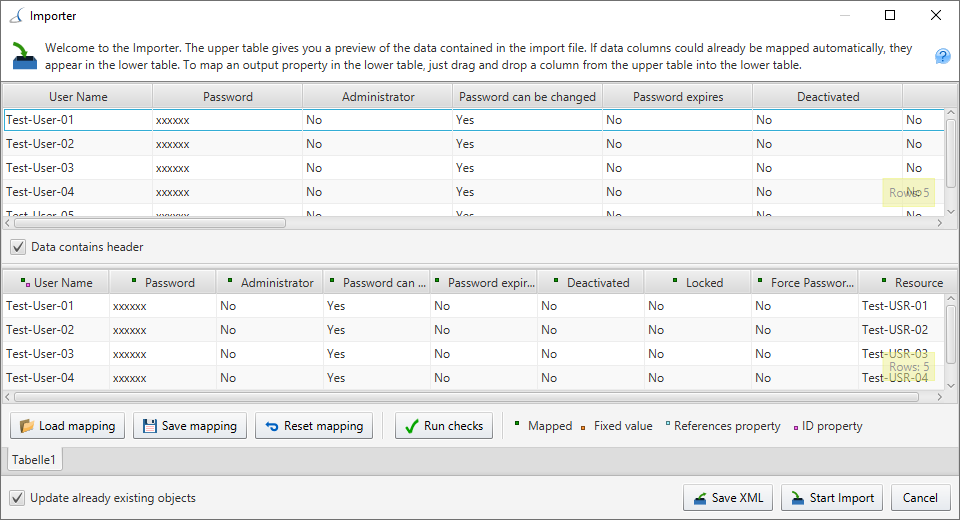Click the lower table vertical scroll down arrow

pos(951,385)
